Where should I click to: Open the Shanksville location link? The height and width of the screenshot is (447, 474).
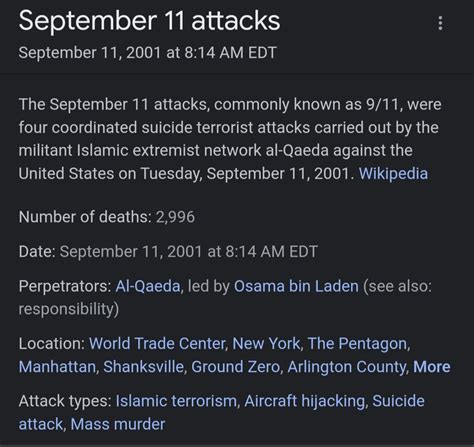pyautogui.click(x=143, y=367)
